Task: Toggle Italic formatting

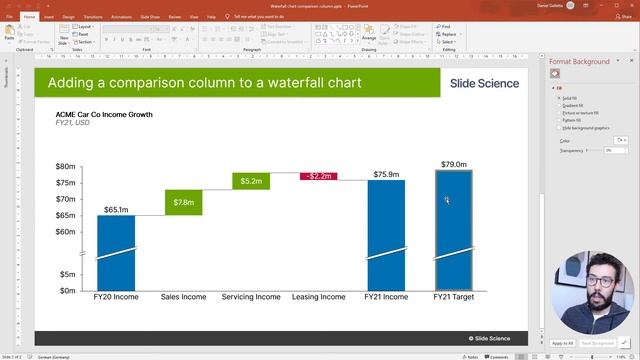Action: click(x=114, y=40)
